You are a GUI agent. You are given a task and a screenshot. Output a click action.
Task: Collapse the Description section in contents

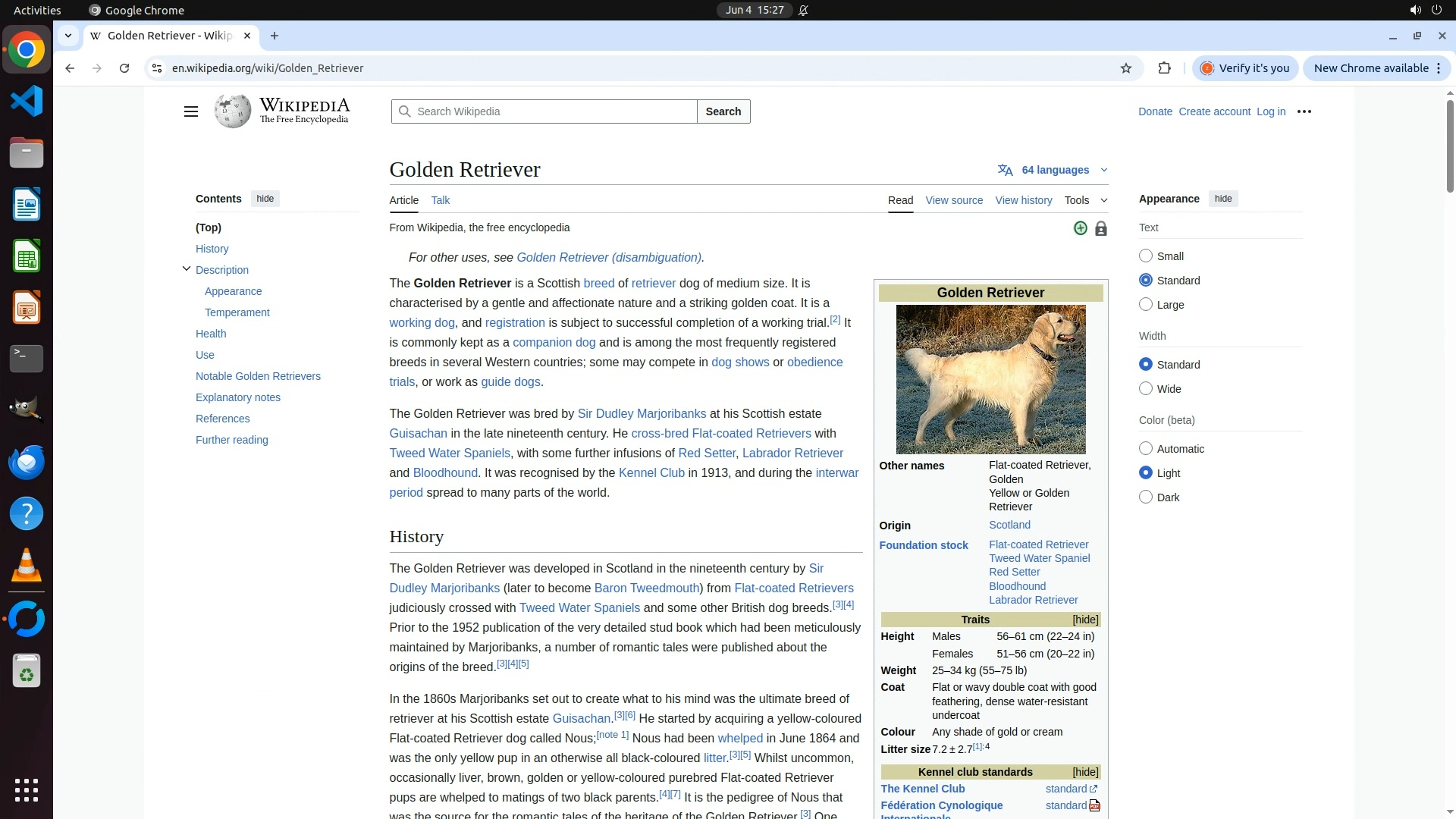tap(187, 269)
